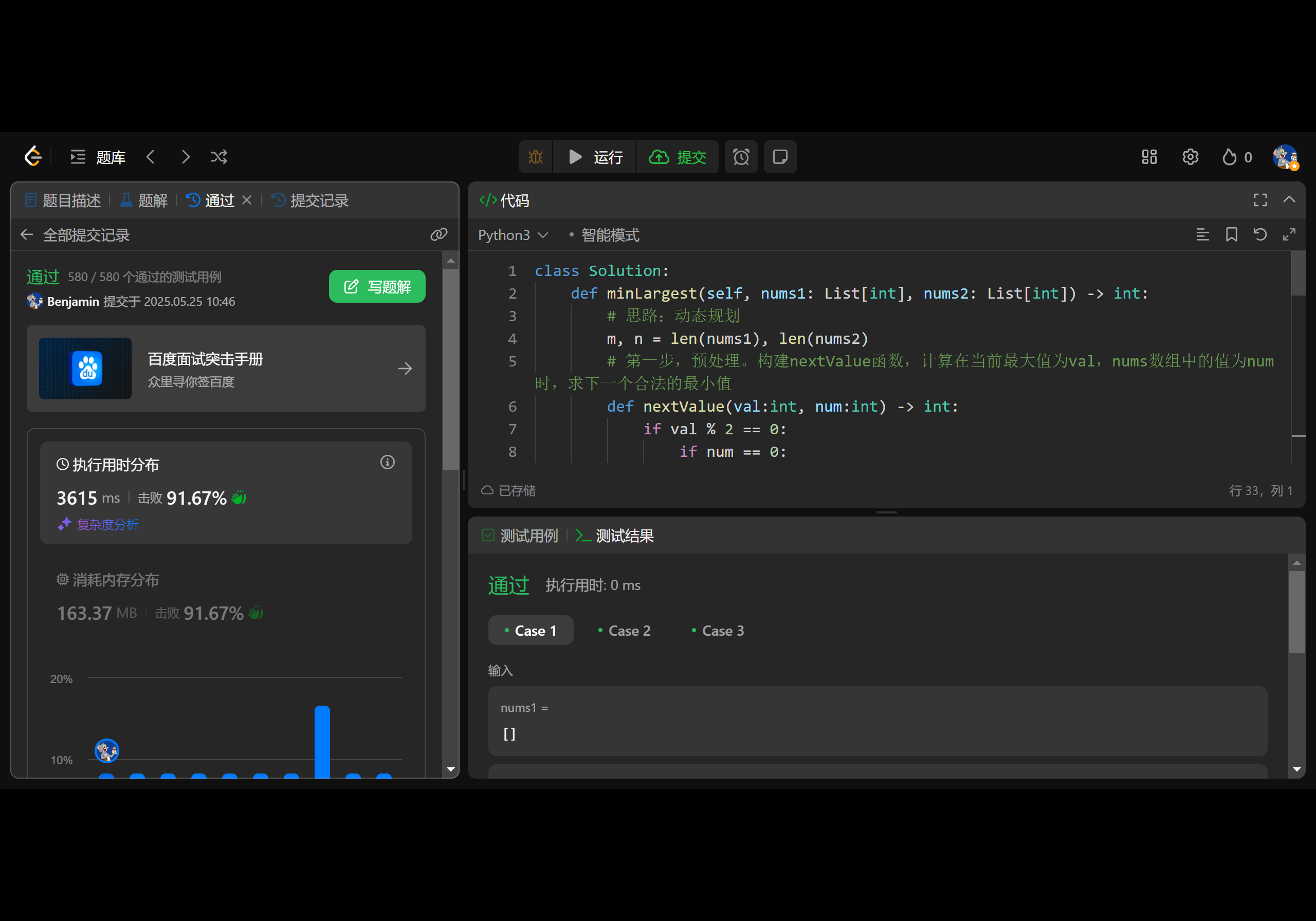The image size is (1316, 921).
Task: Select the Case 2 test case
Action: point(624,631)
